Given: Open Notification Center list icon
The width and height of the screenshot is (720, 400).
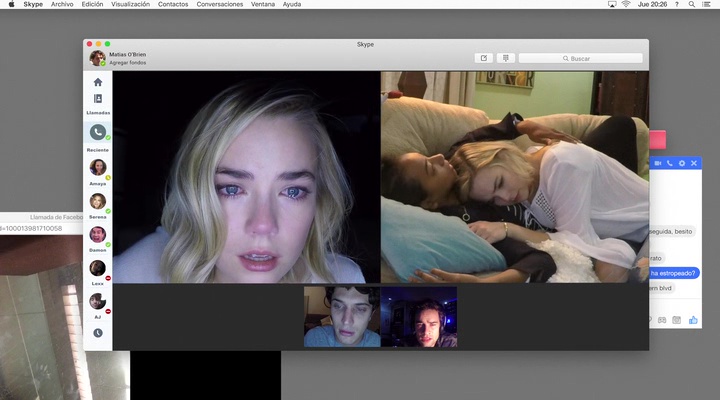Looking at the screenshot, I should 706,4.
